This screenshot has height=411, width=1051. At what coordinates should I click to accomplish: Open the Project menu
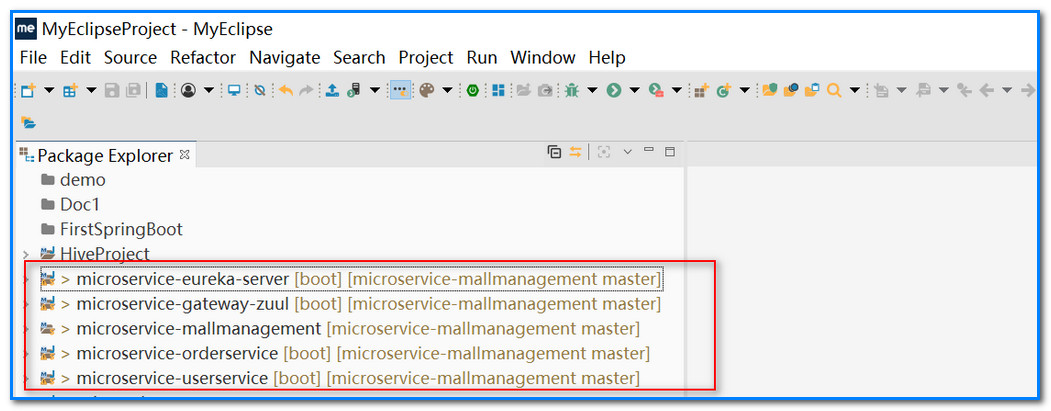tap(426, 58)
